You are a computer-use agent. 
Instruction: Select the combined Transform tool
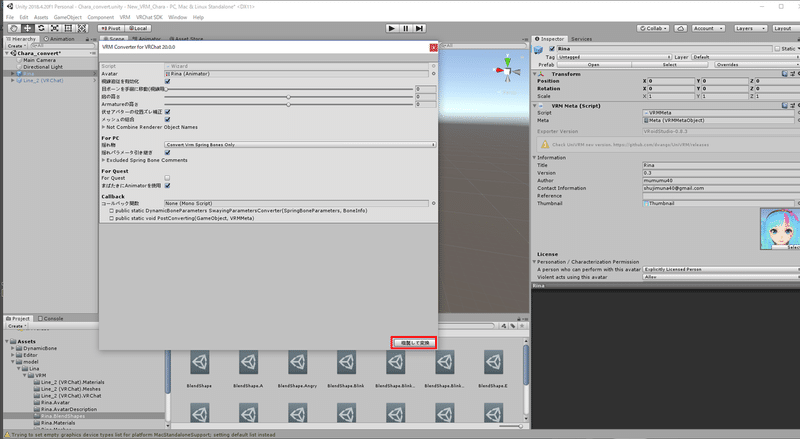click(82, 29)
